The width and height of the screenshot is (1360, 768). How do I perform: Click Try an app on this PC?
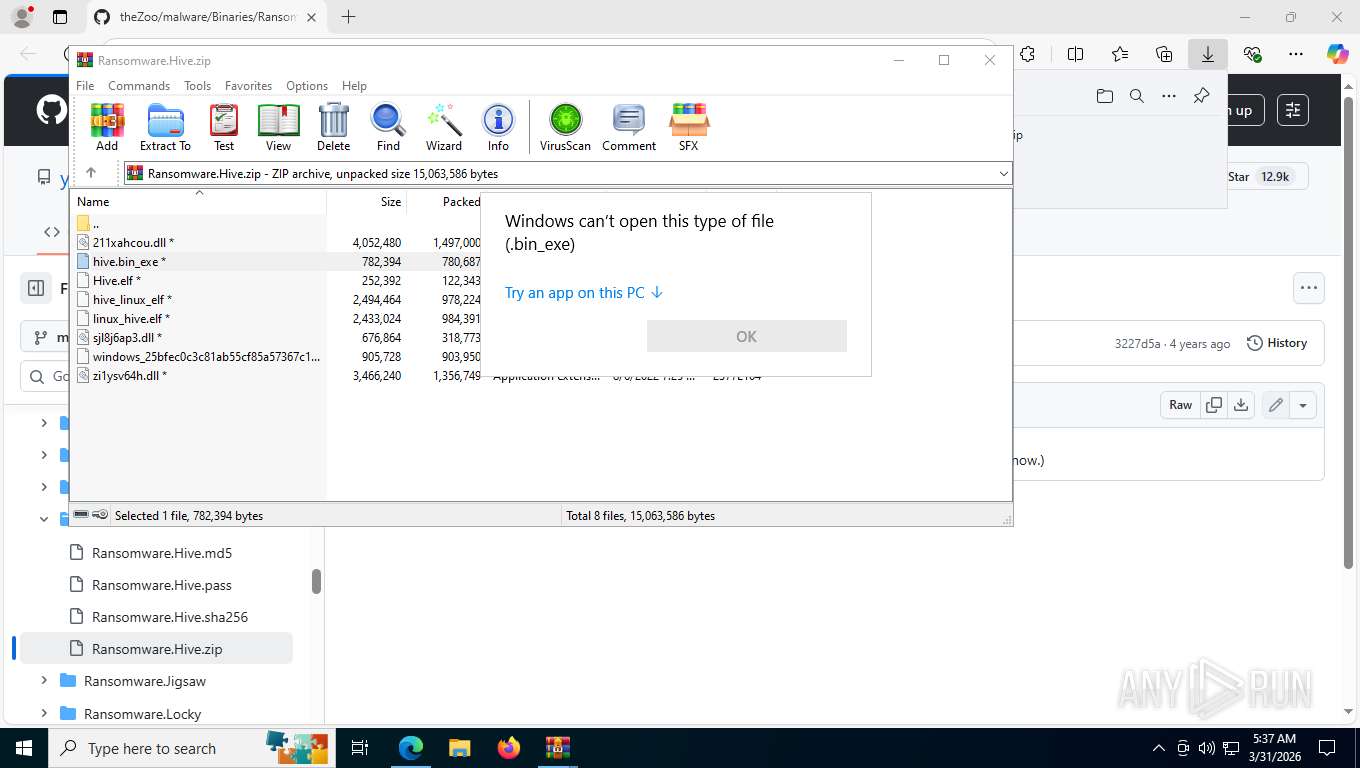[x=584, y=293]
